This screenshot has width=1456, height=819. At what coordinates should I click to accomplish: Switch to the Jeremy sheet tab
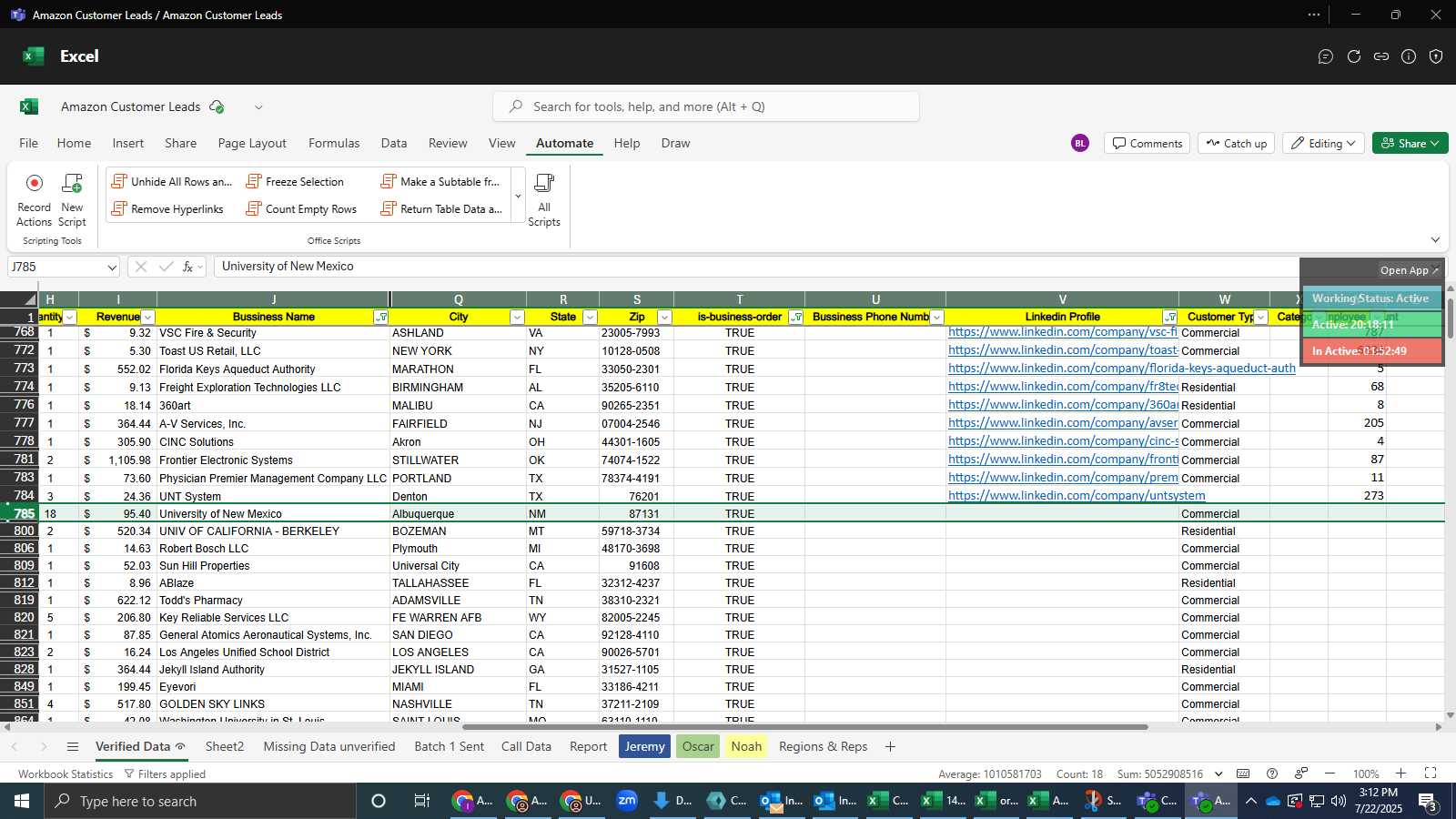coord(644,747)
